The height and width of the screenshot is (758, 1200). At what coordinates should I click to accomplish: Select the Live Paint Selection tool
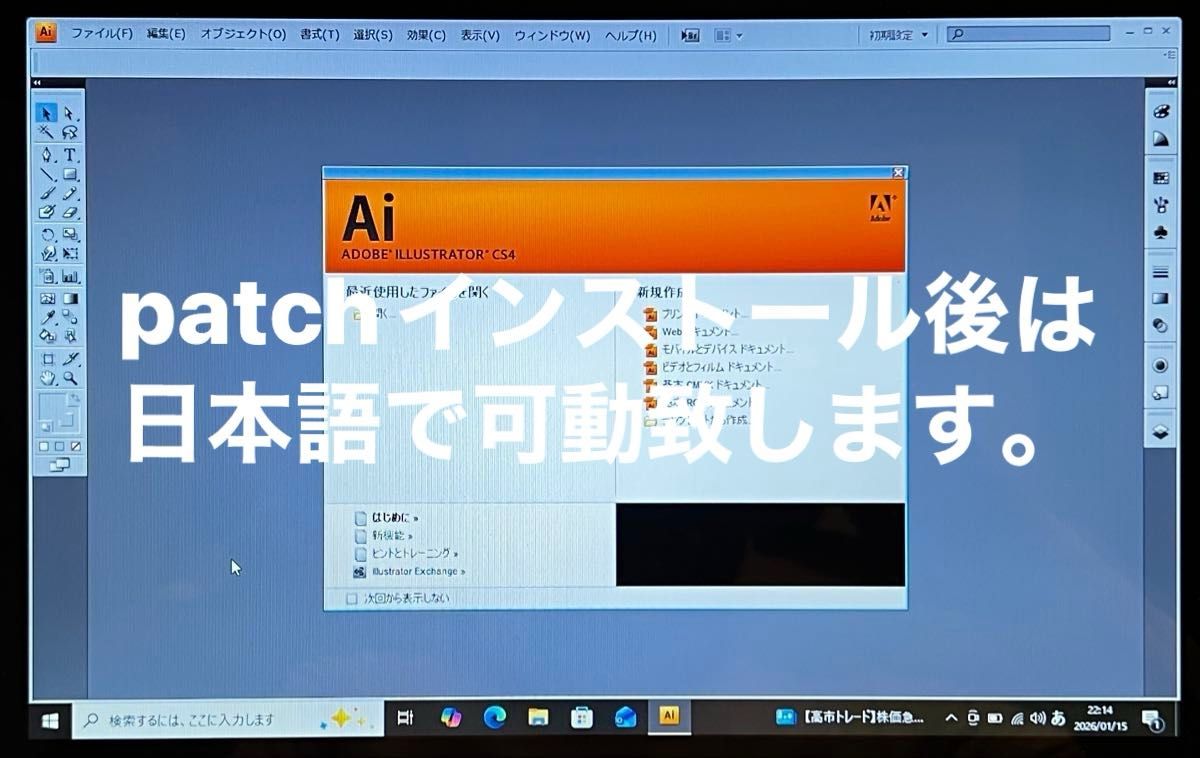pyautogui.click(x=70, y=336)
